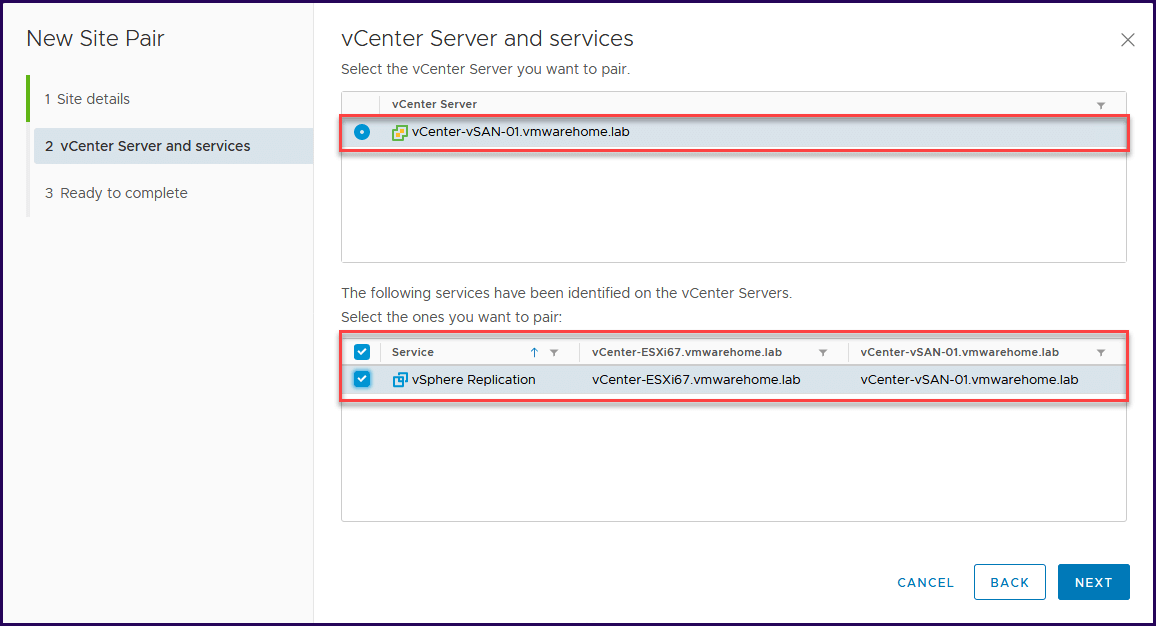The height and width of the screenshot is (626, 1156).
Task: Click the vCenter server icon beside vCenter-vSAN-01.vmwarehome.lab
Action: pyautogui.click(x=400, y=133)
